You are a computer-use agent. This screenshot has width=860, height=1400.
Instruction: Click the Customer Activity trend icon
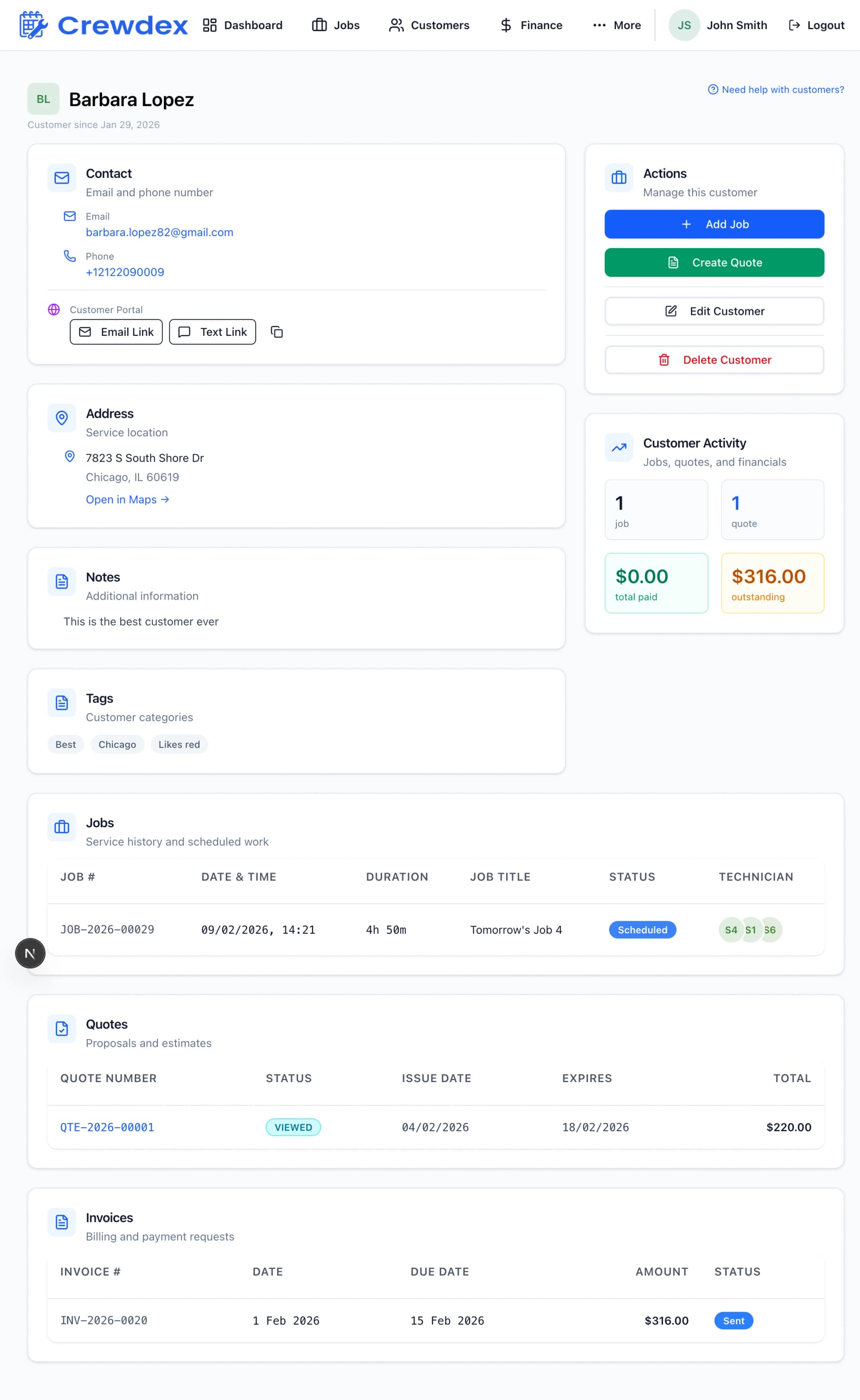pos(619,447)
